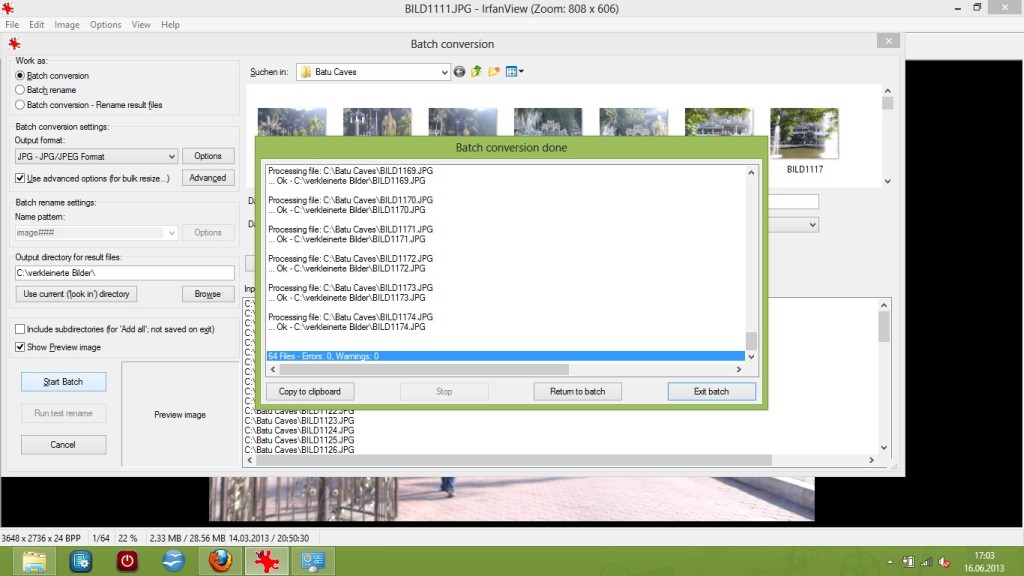Click the Exit batch button
Screen dimensions: 1024x576
[711, 391]
